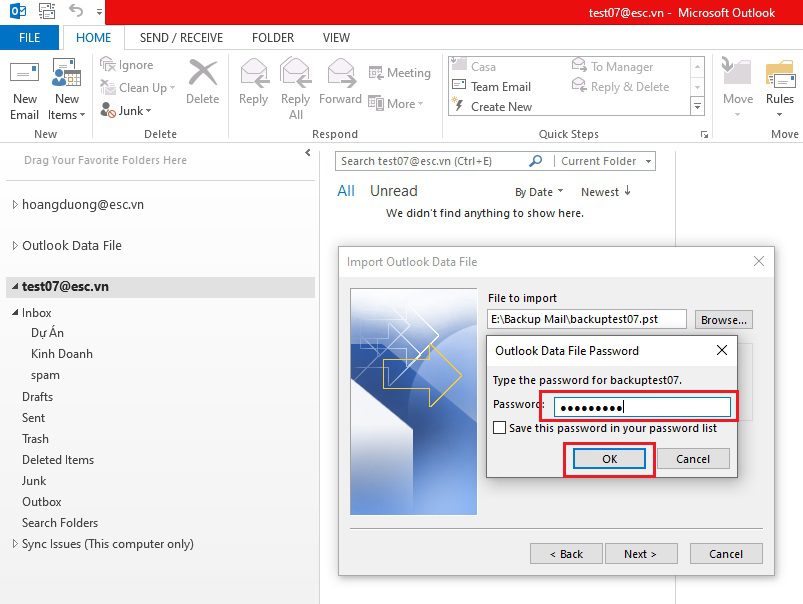Click the Meeting reply icon
The height and width of the screenshot is (604, 803).
point(375,73)
